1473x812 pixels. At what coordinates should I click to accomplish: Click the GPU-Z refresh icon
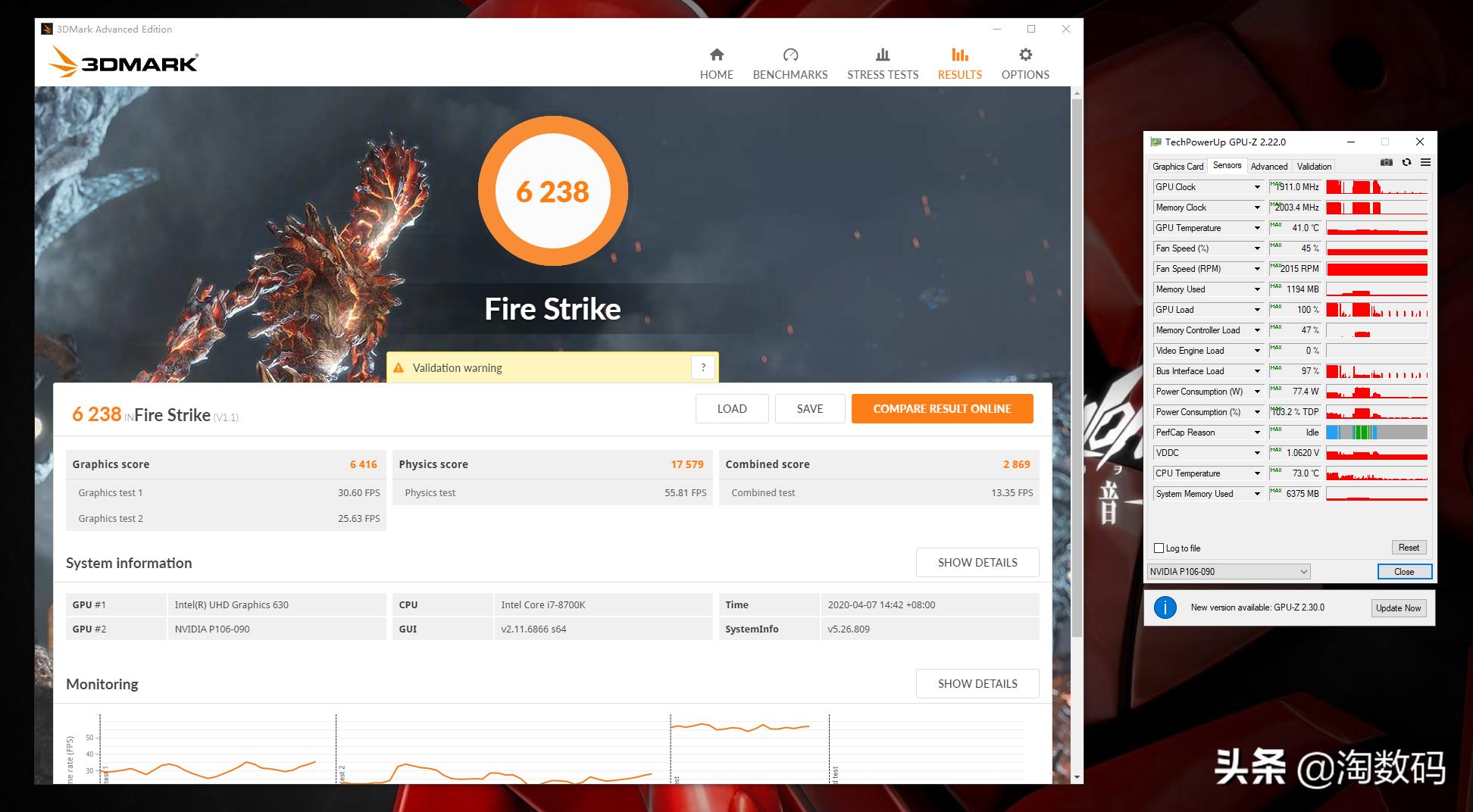click(1406, 162)
